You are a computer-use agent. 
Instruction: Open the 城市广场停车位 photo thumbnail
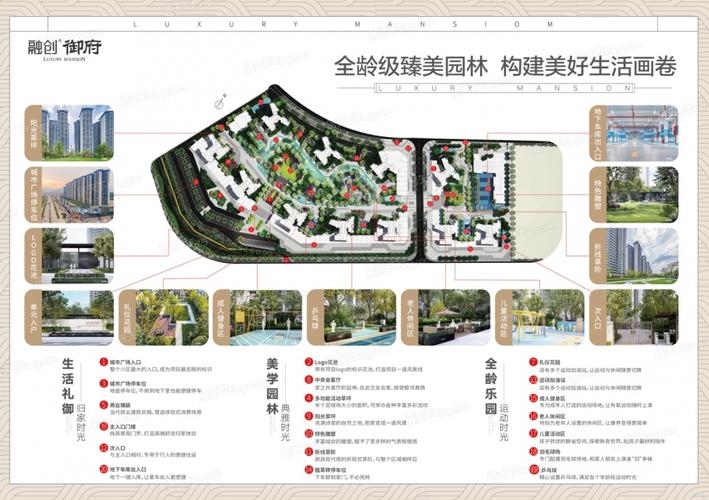69,195
